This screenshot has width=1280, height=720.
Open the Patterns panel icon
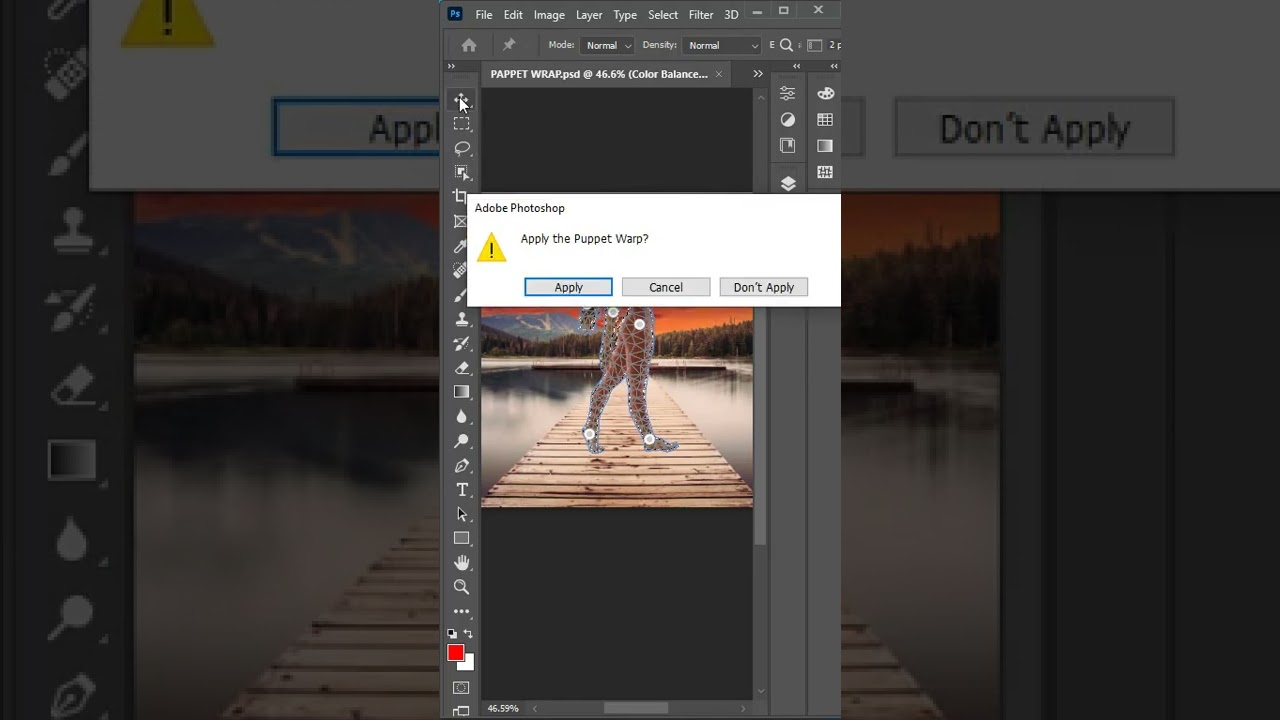[825, 172]
